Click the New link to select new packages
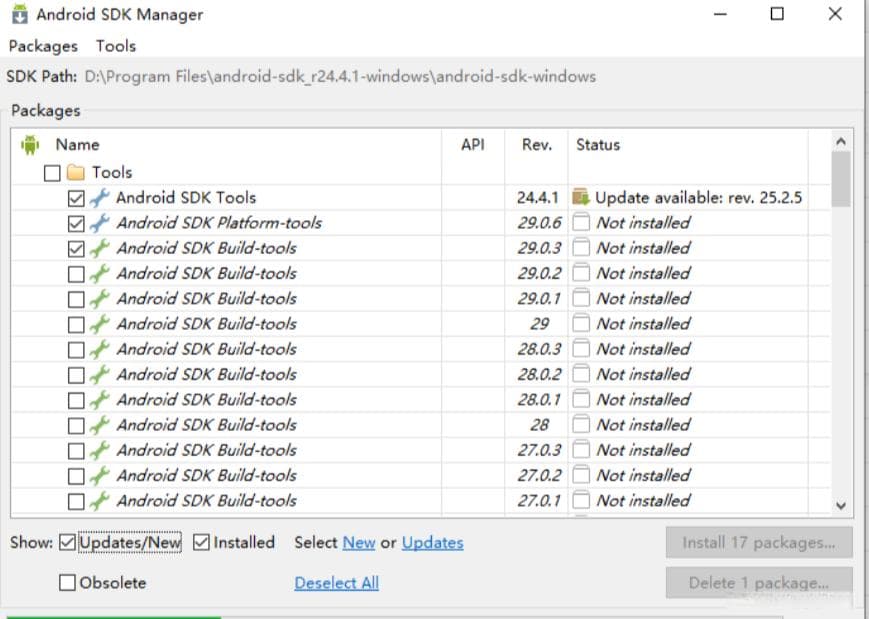Screen dimensions: 869x619 click(x=359, y=543)
